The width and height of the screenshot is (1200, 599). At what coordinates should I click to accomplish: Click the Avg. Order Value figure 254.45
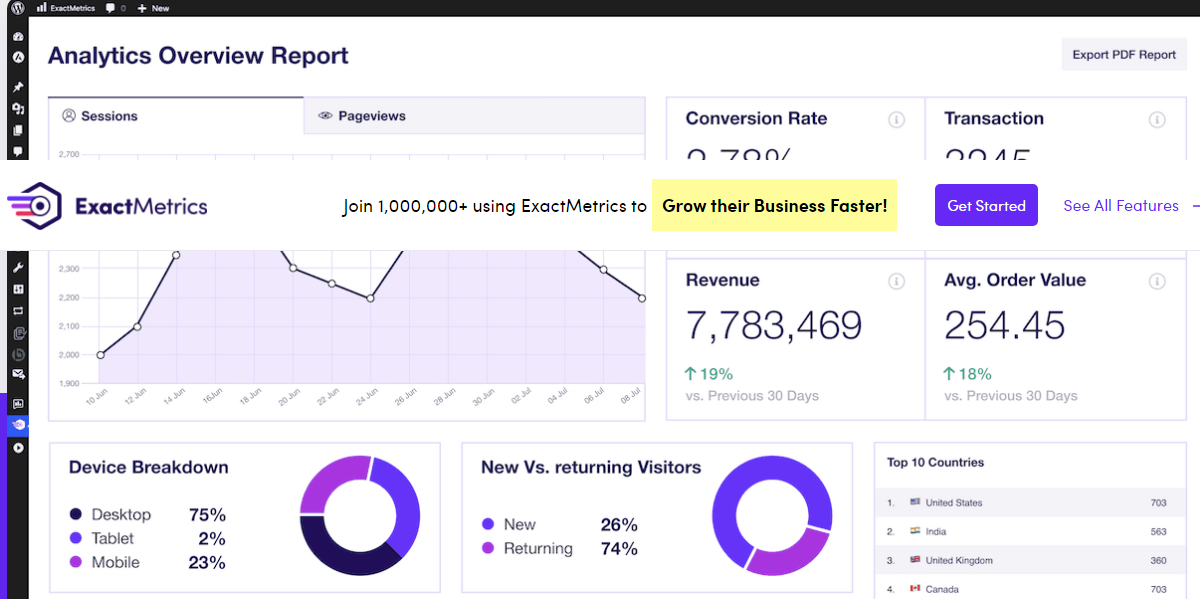pos(1005,326)
